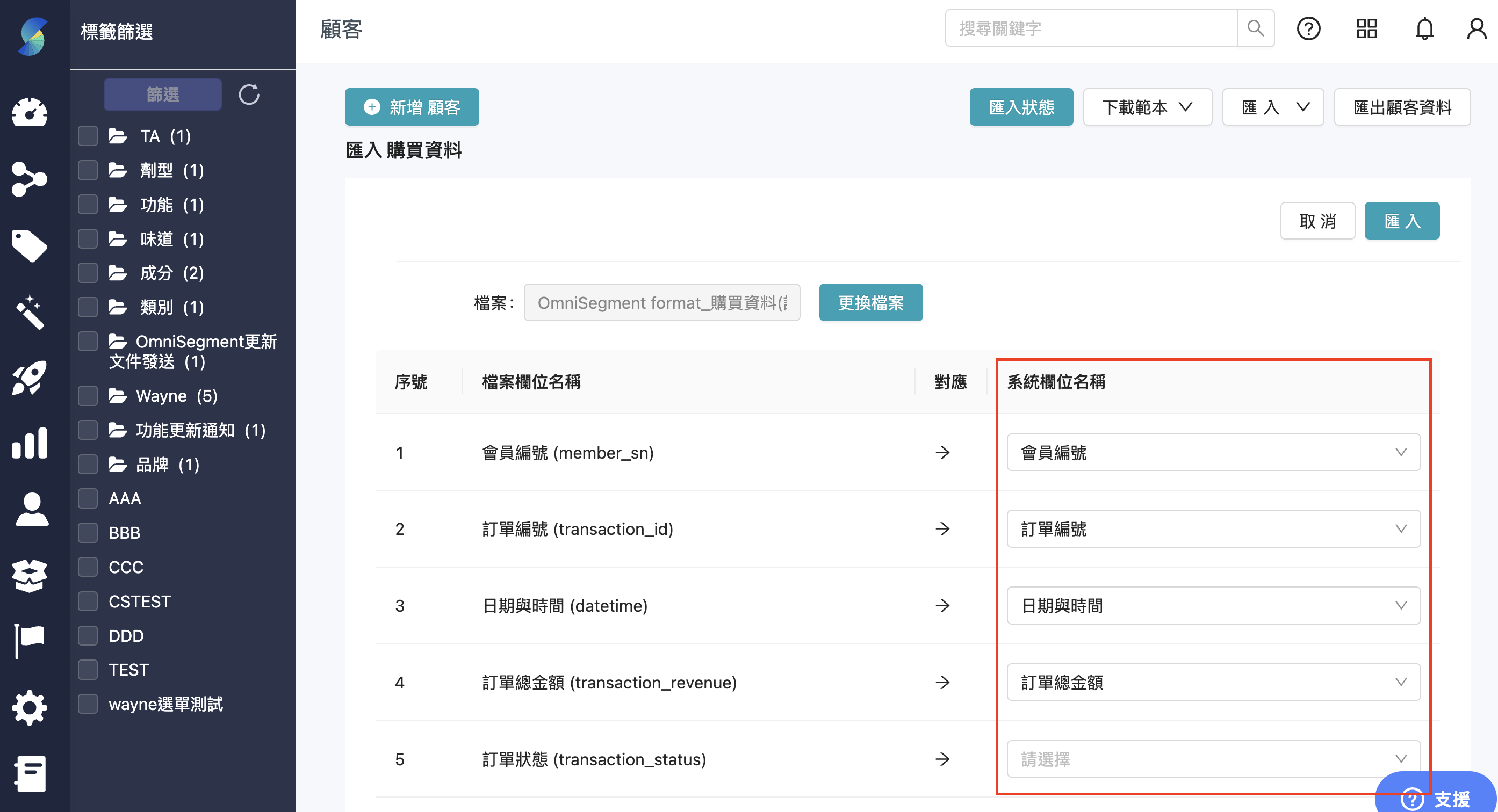Open the tag icon in sidebar
This screenshot has width=1498, height=812.
[x=29, y=246]
